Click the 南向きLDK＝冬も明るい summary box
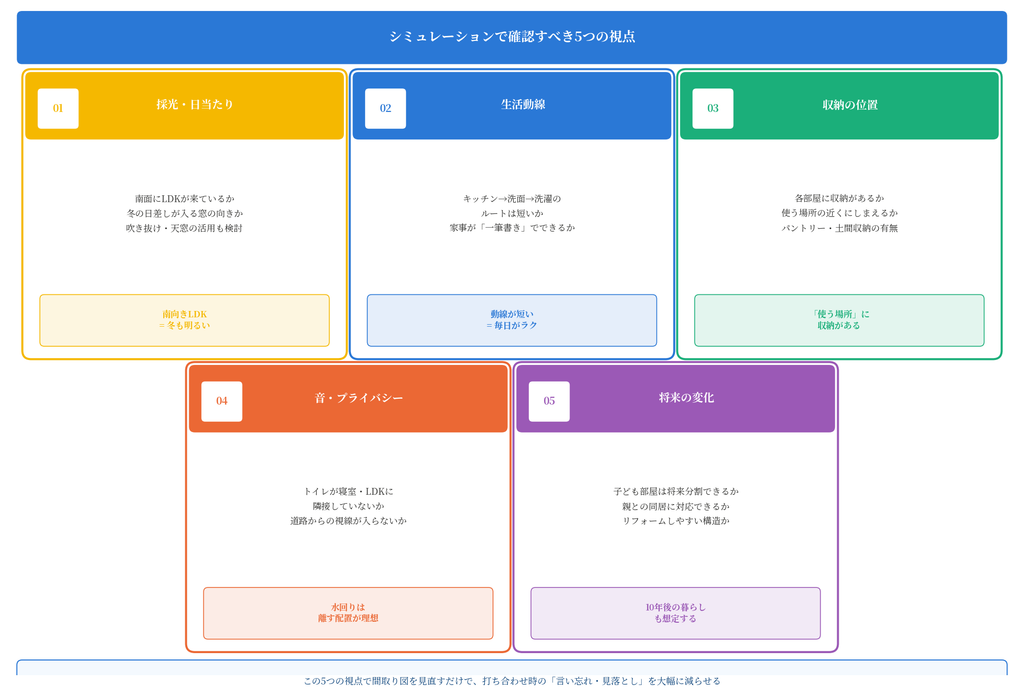Screen dimensions: 1024x694 tap(184, 321)
